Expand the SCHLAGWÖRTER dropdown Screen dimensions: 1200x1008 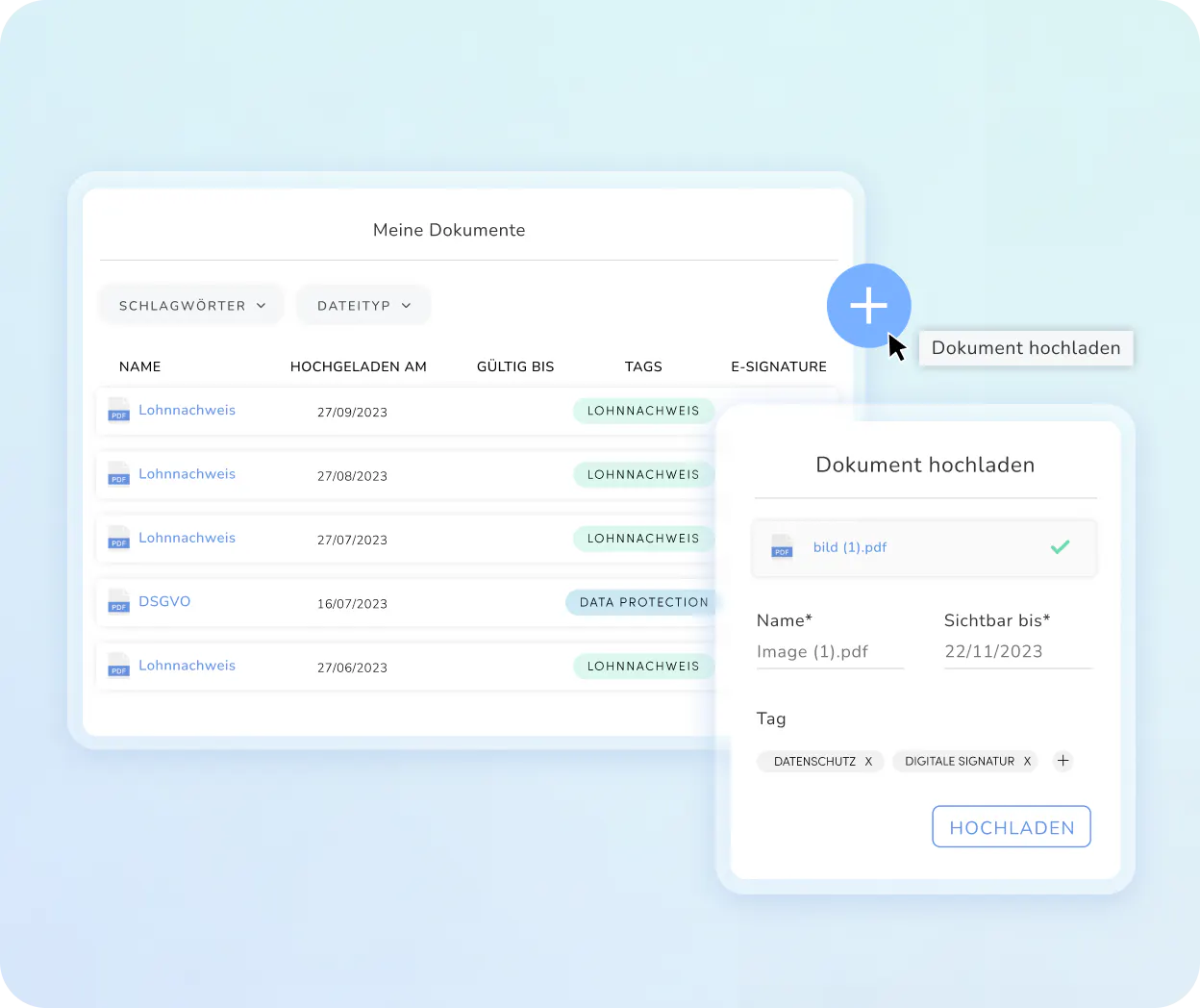tap(192, 305)
